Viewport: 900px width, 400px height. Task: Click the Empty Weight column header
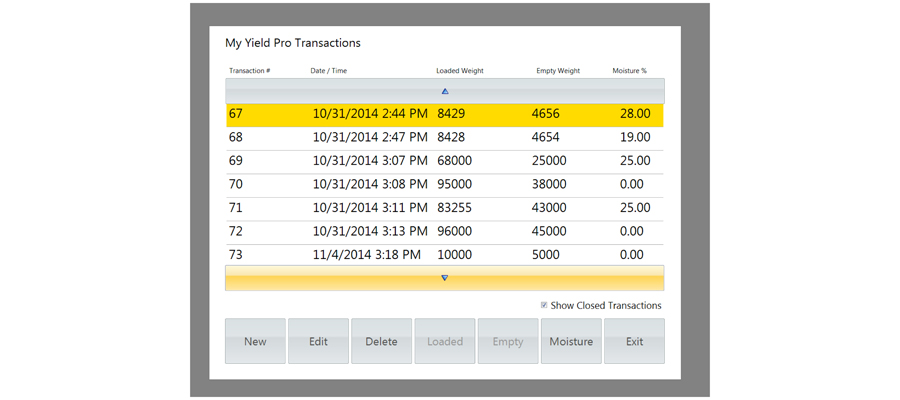(558, 71)
